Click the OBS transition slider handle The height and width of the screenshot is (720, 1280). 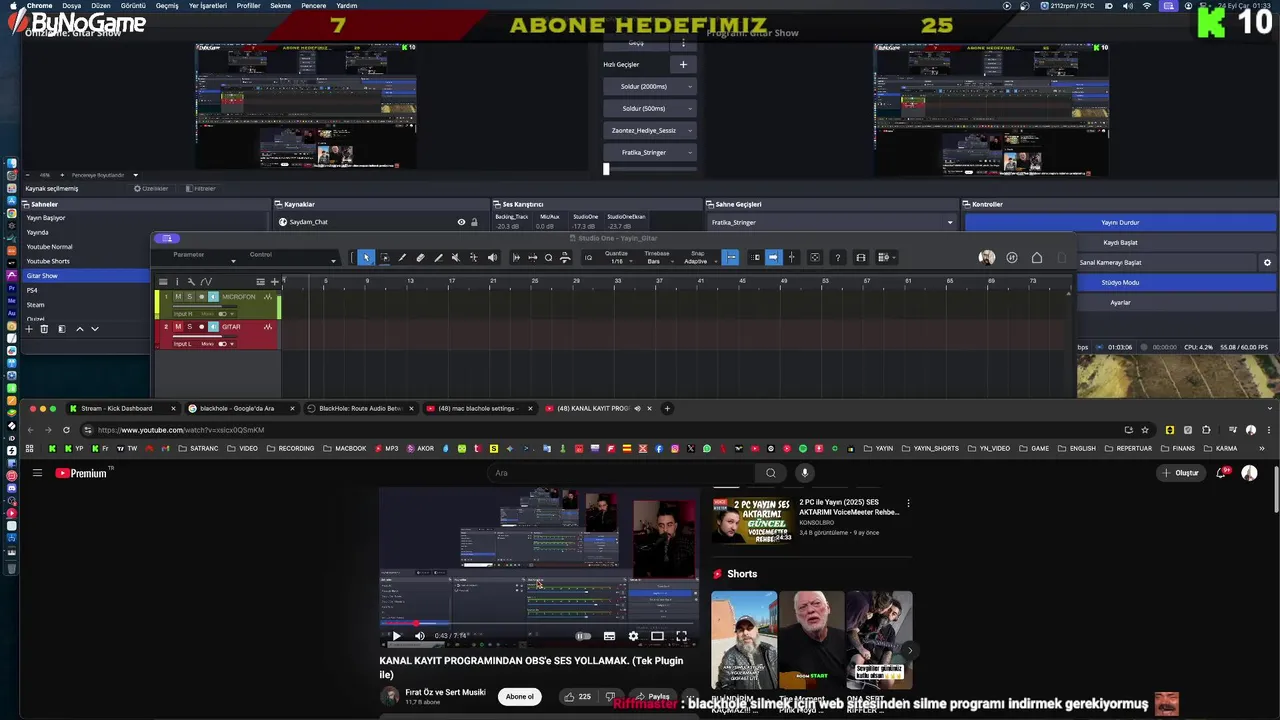[x=606, y=169]
